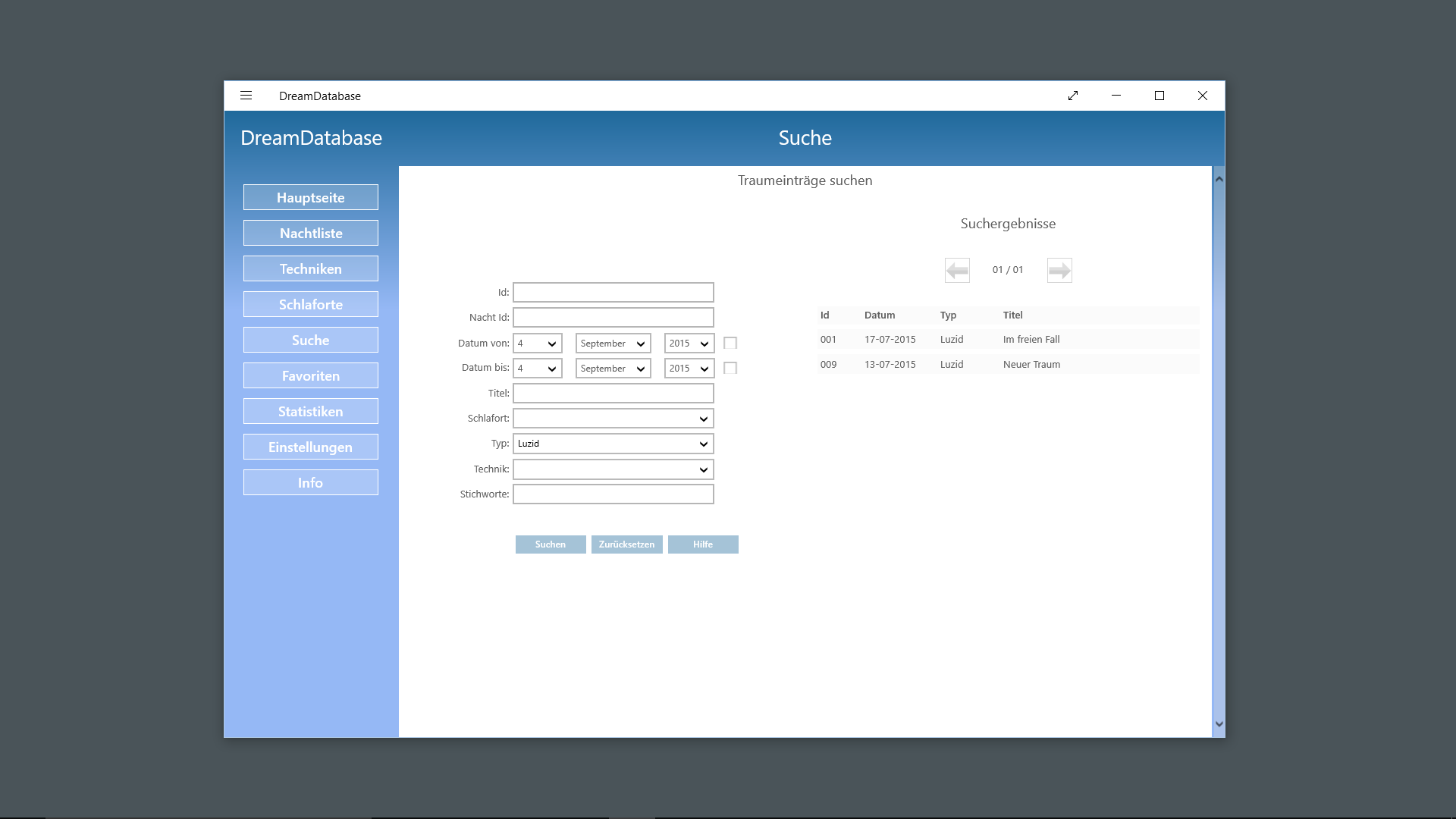Click scrollbar down arrow

point(1219,724)
